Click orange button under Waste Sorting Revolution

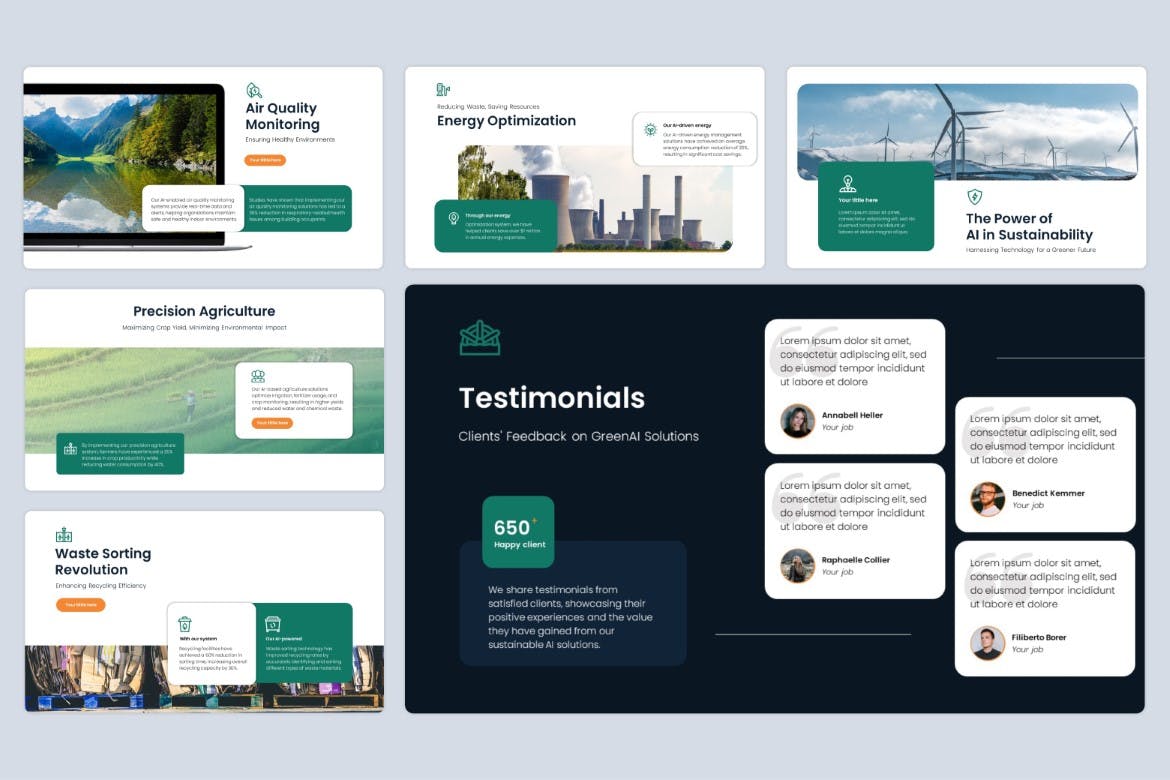click(80, 605)
